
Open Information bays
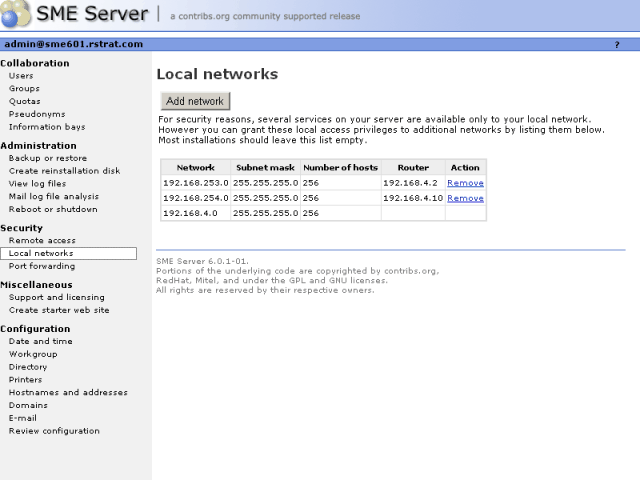tap(47, 127)
